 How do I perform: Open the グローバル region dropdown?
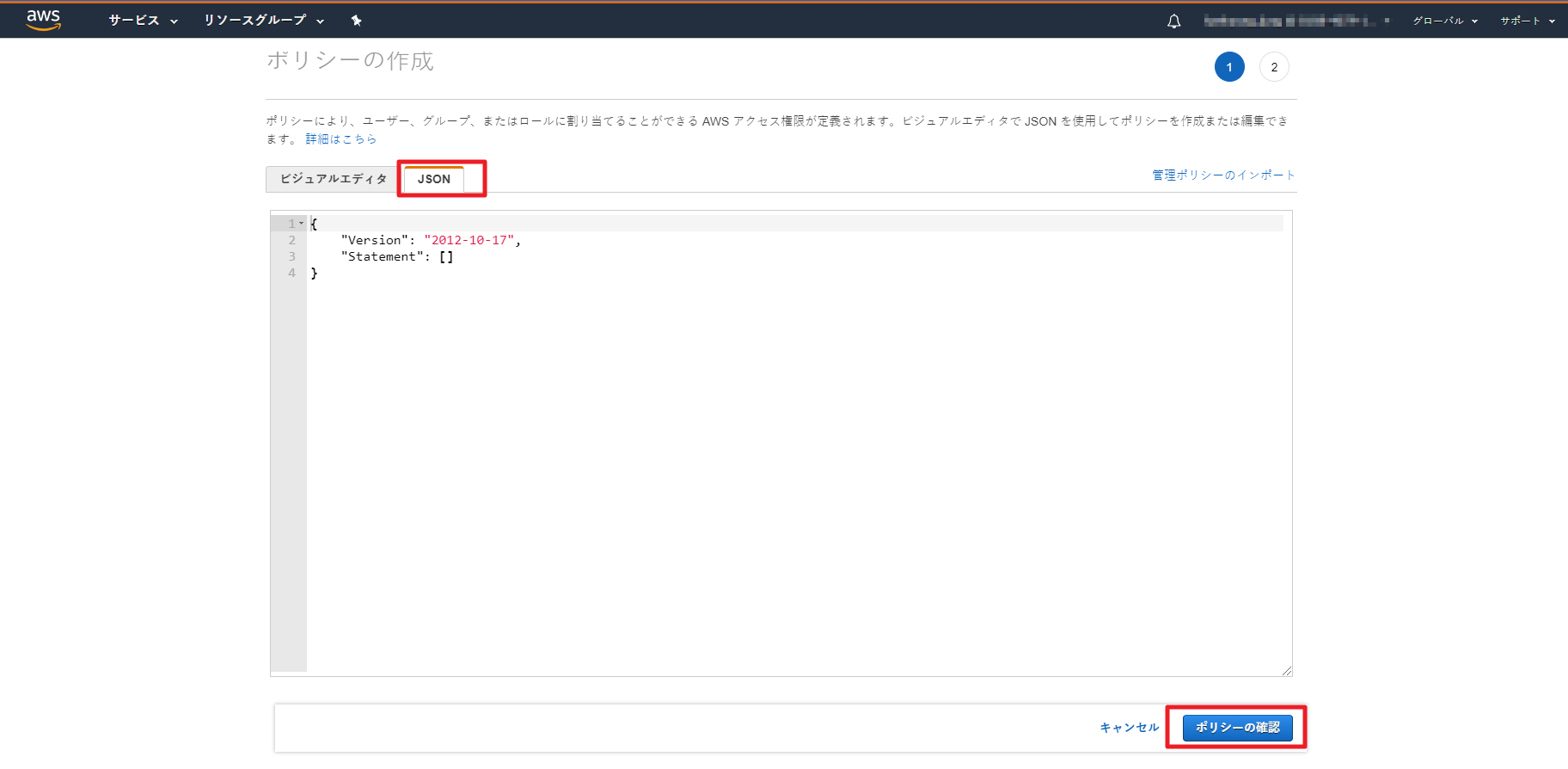1444,21
